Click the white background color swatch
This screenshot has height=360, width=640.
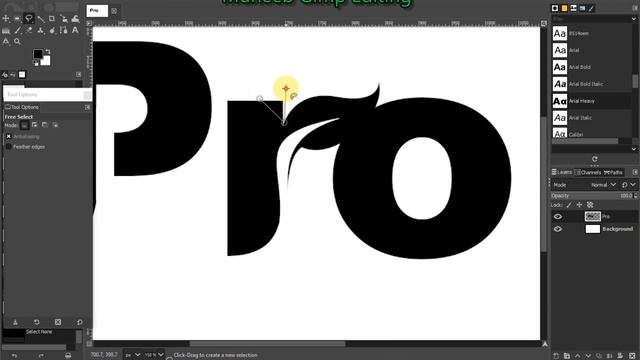(46, 61)
